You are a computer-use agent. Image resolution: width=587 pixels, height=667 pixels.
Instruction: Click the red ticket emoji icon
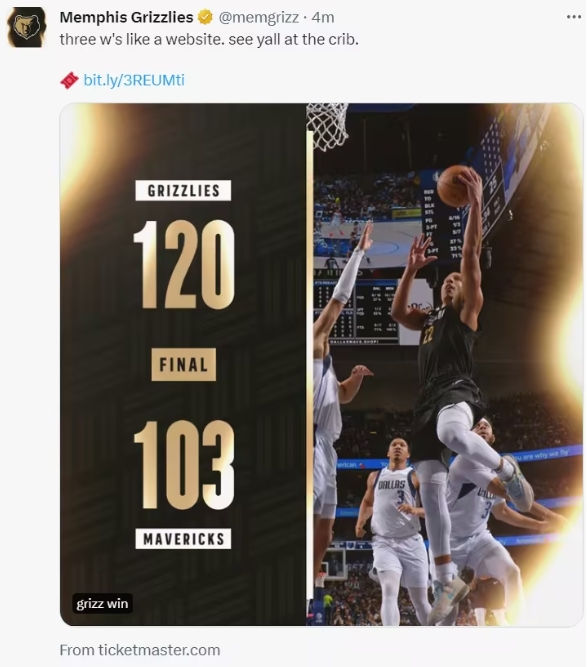tap(69, 80)
